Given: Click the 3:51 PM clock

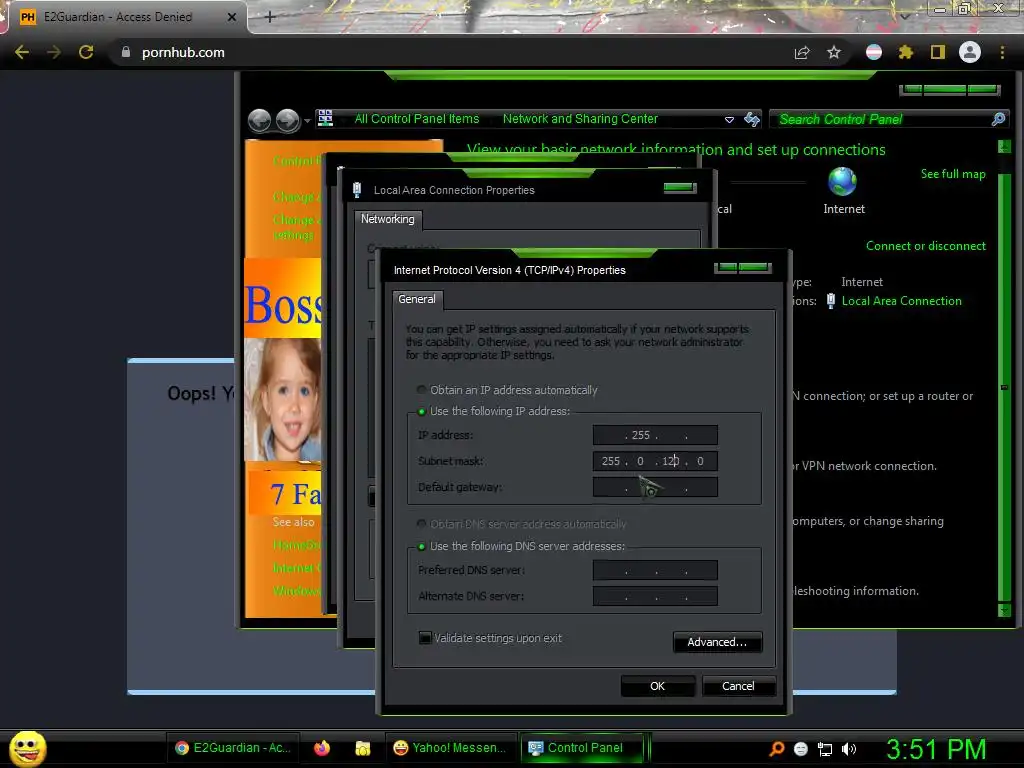Looking at the screenshot, I should (x=936, y=749).
